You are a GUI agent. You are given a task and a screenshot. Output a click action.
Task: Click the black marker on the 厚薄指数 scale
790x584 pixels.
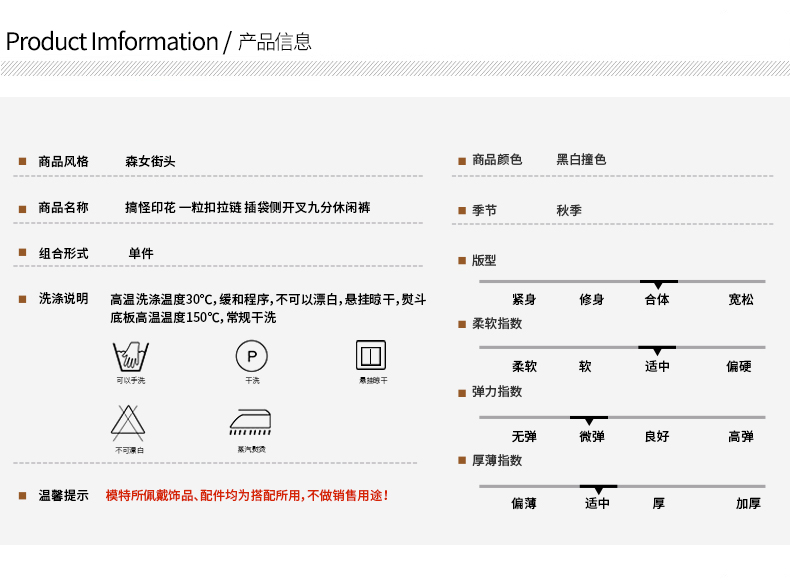598,488
